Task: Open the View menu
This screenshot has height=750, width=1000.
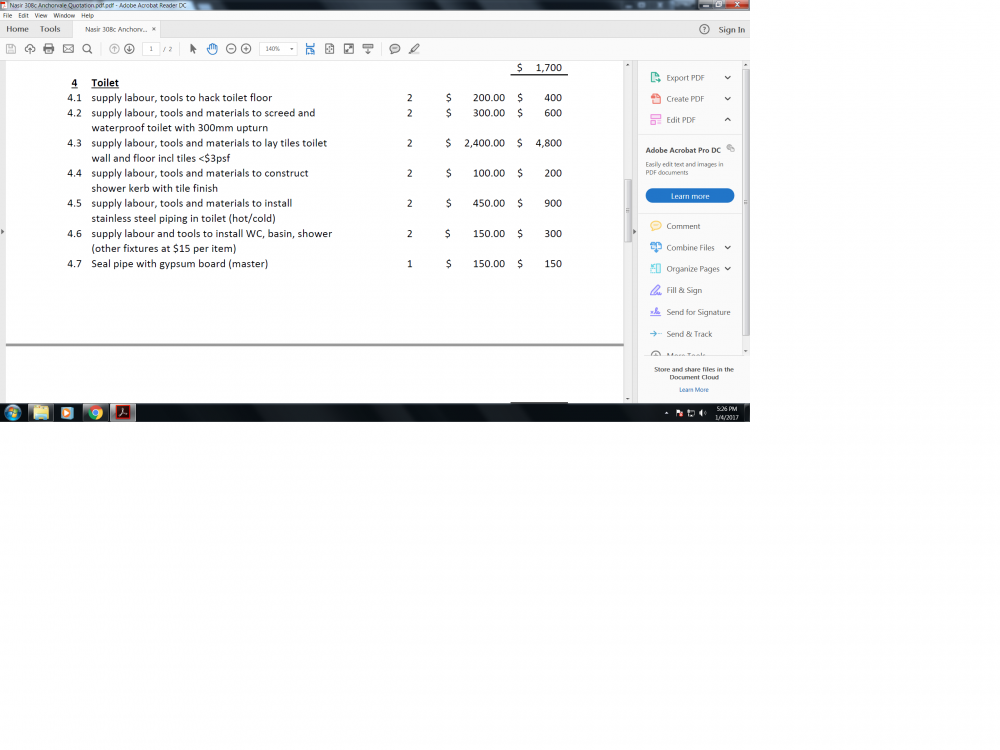Action: [41, 15]
